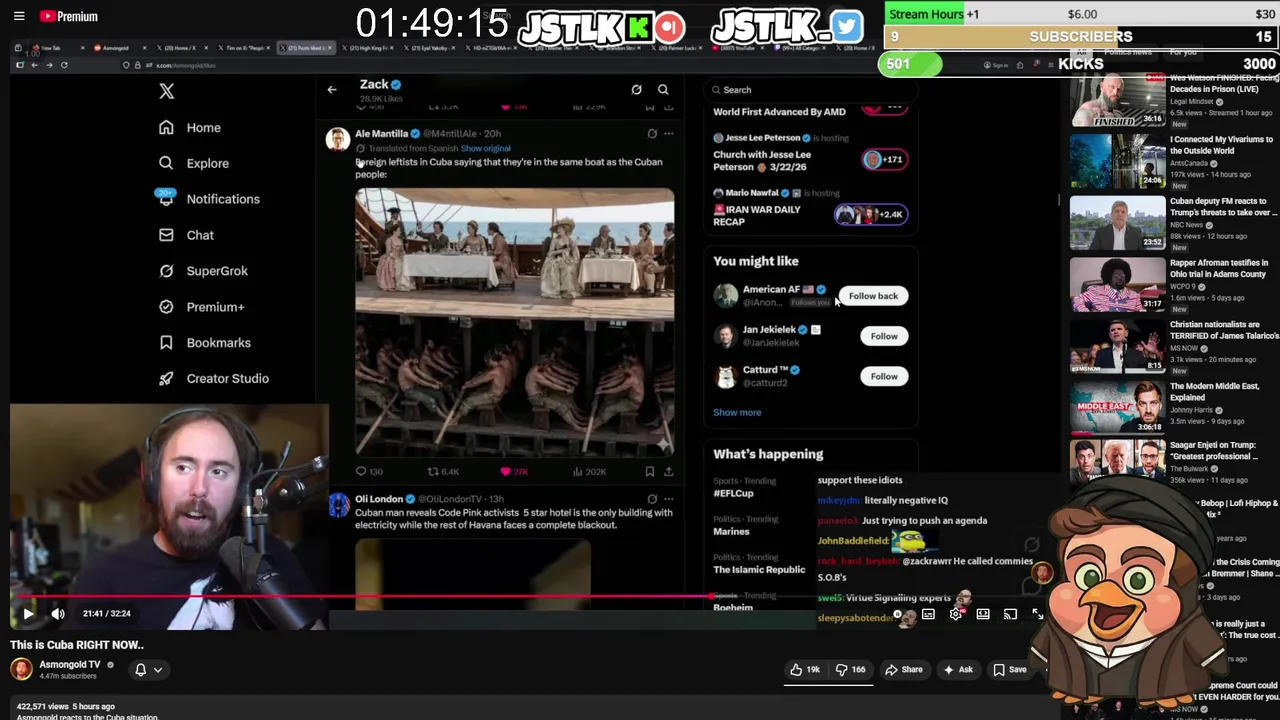Open Oli London's profile avatar

click(338, 505)
